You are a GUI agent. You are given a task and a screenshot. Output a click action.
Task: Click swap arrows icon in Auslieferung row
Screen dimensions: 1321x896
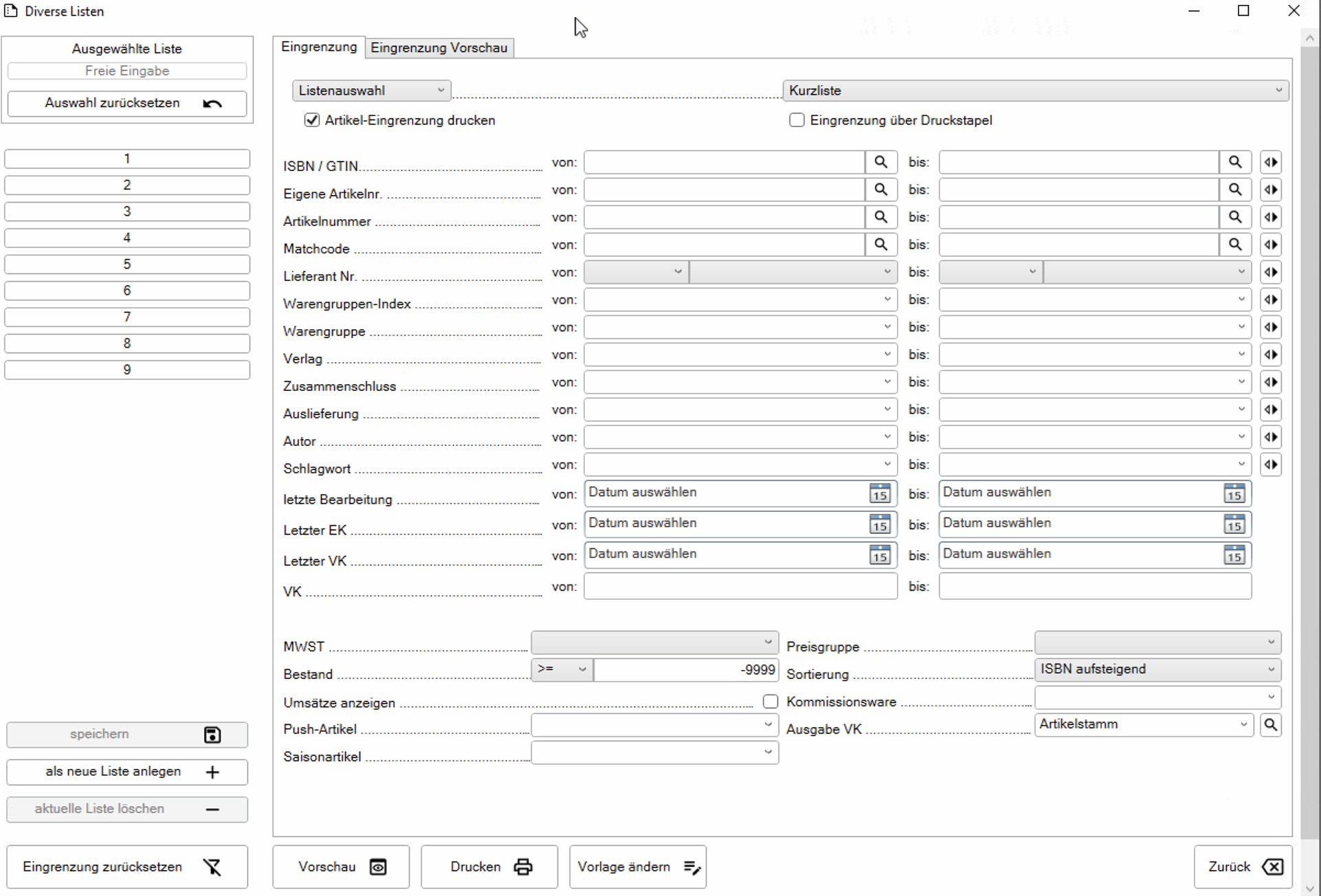1271,410
